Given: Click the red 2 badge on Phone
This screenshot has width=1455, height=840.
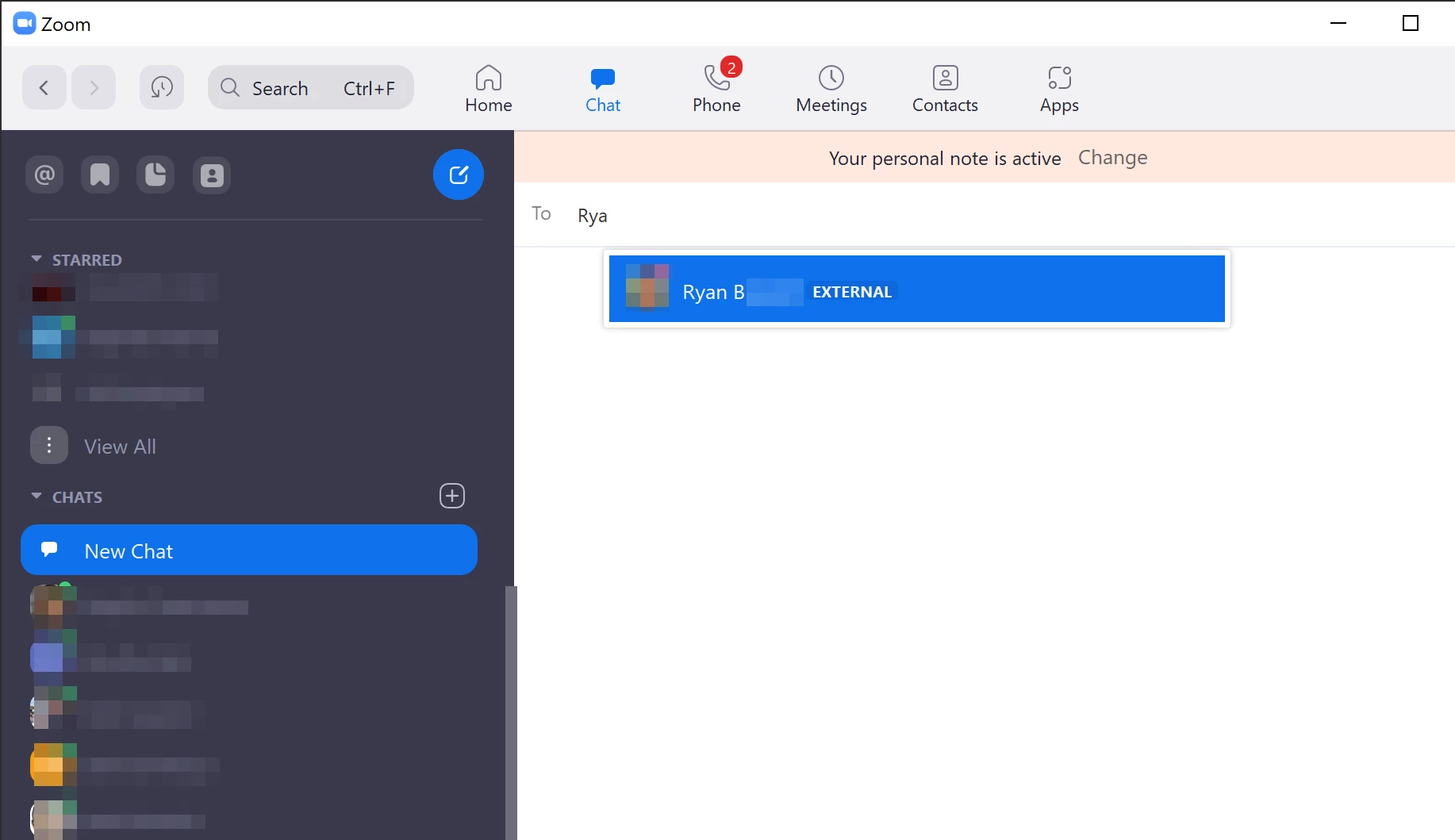Looking at the screenshot, I should coord(731,67).
